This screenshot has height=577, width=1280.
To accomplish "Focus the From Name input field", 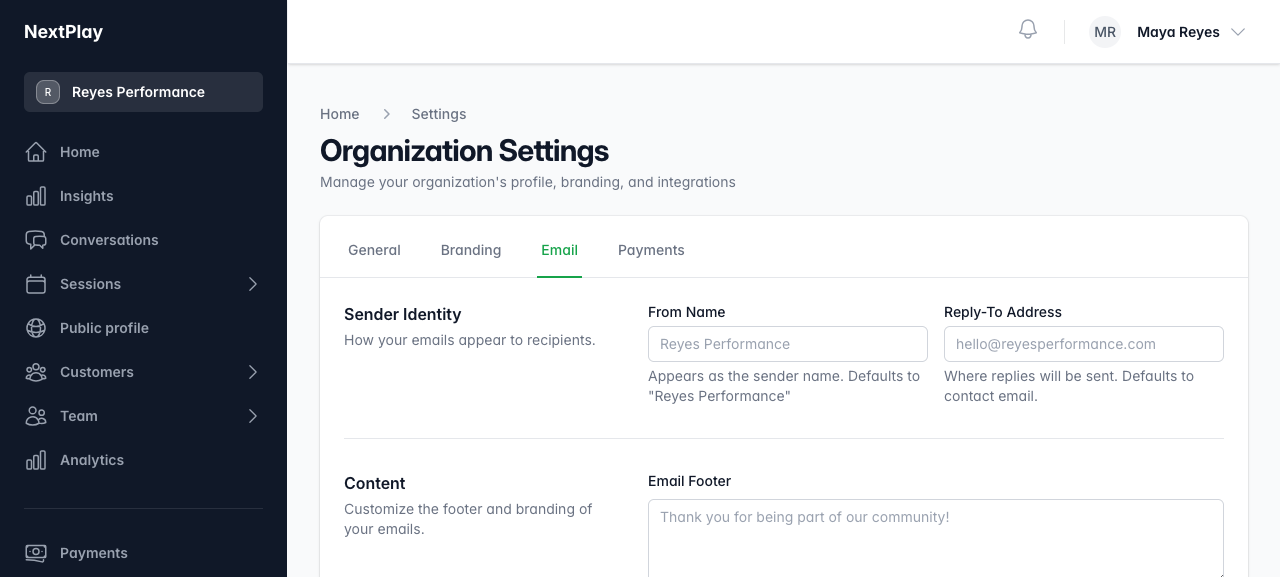I will pyautogui.click(x=788, y=344).
